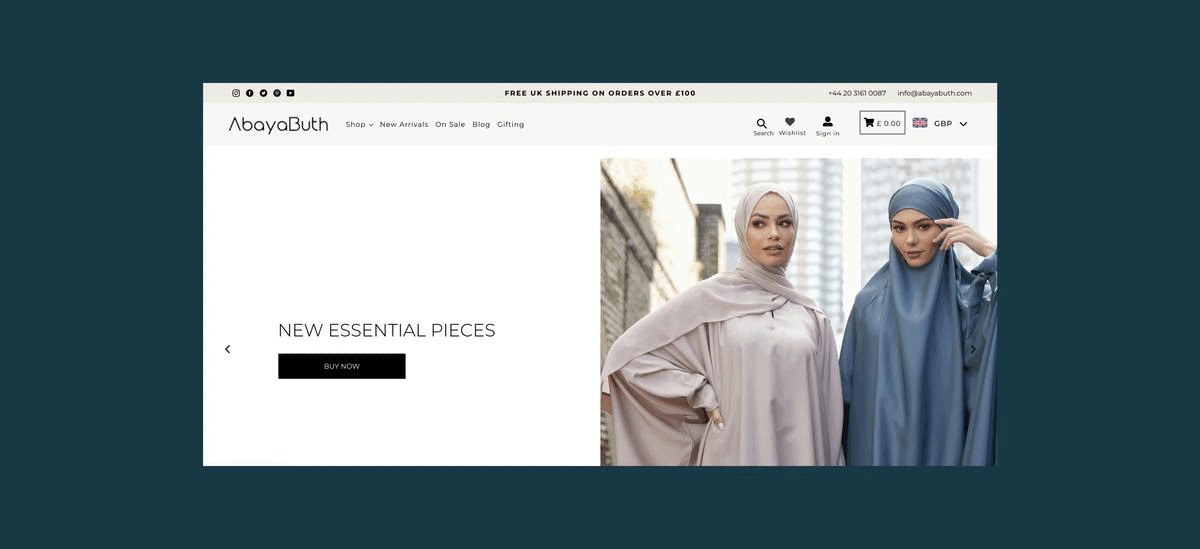Click the UK flag currency icon

(x=920, y=123)
